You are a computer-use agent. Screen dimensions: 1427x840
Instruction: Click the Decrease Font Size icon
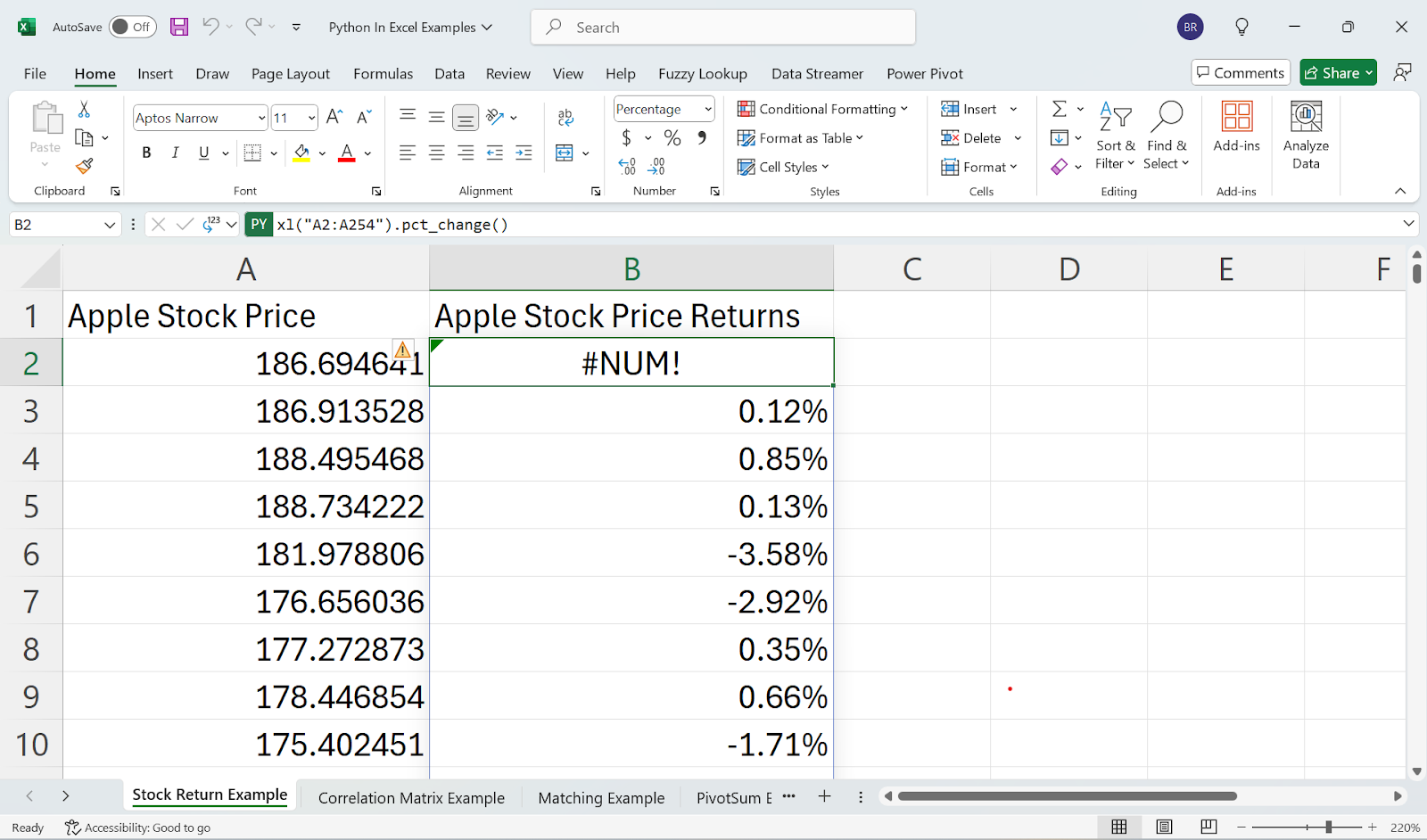364,117
